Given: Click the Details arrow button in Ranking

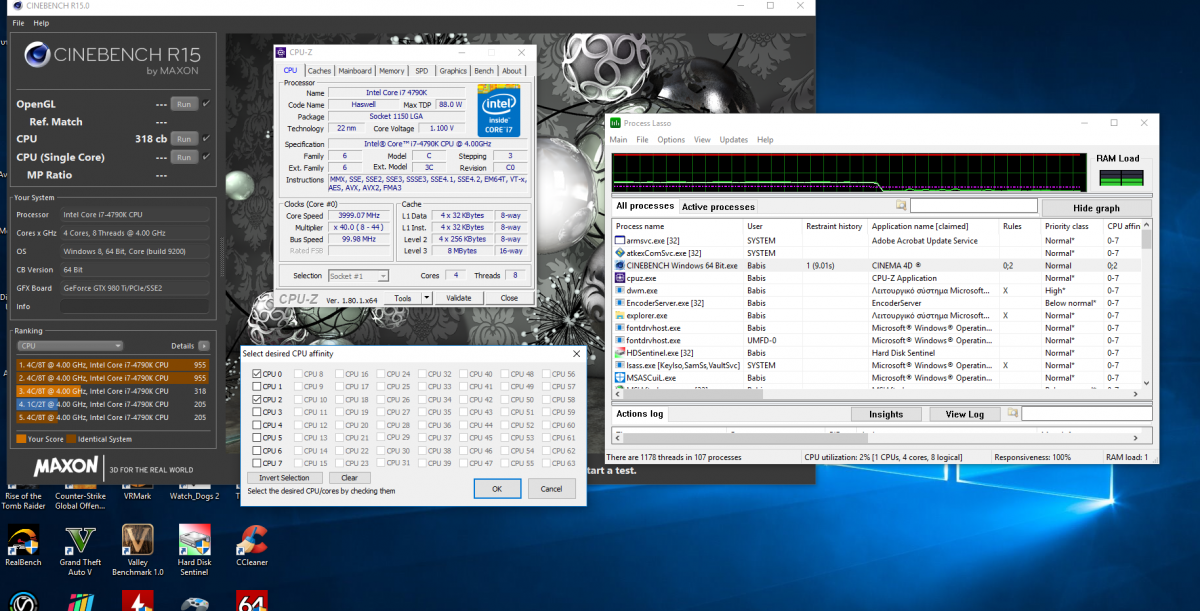Looking at the screenshot, I should pyautogui.click(x=204, y=345).
